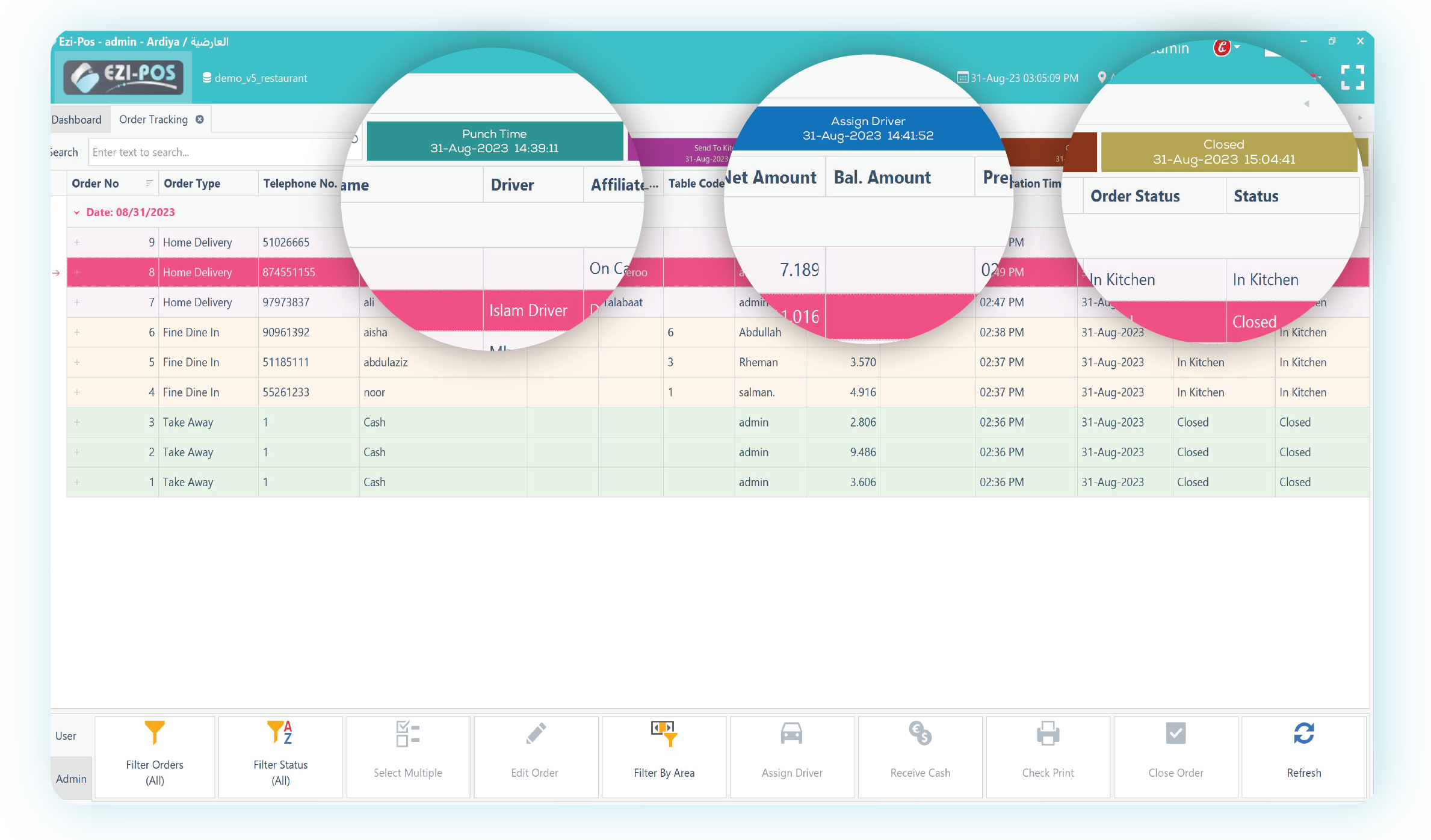The height and width of the screenshot is (840, 1431).
Task: Click the Check Print printer icon
Action: tap(1048, 734)
